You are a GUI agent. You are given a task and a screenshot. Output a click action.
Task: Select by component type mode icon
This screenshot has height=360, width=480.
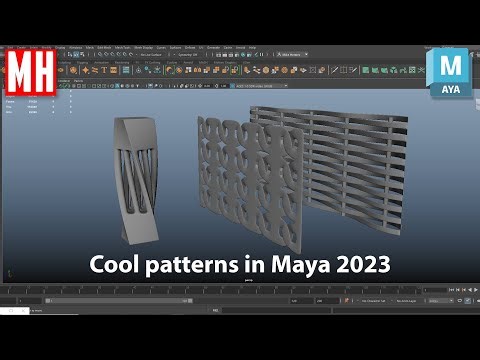(82, 54)
